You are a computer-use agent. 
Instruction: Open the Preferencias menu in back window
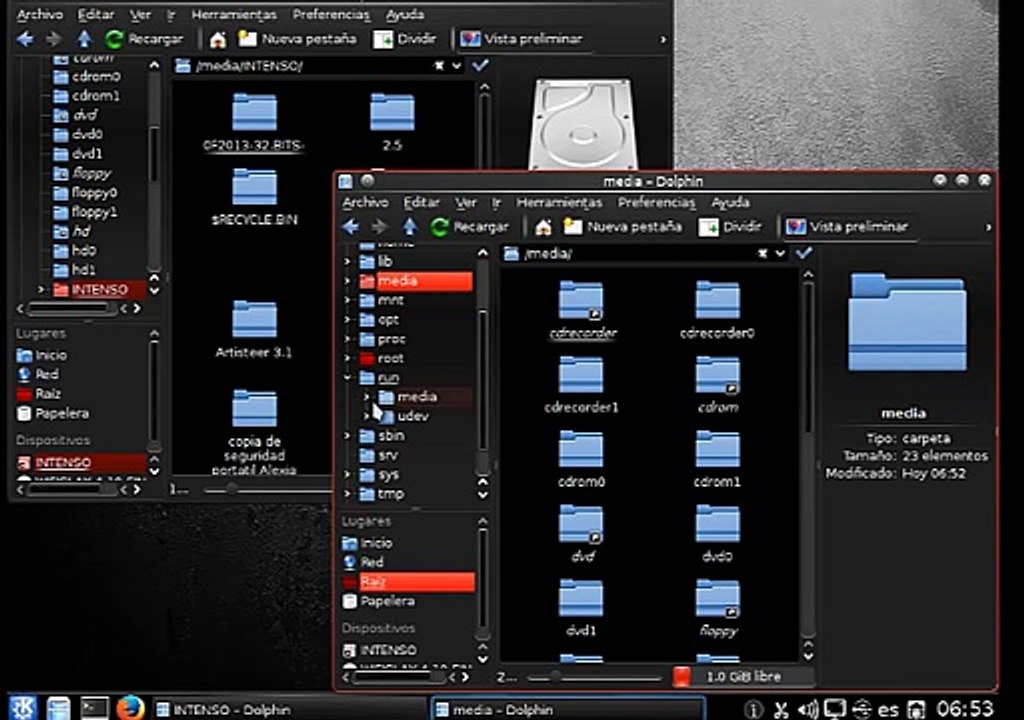(x=331, y=15)
